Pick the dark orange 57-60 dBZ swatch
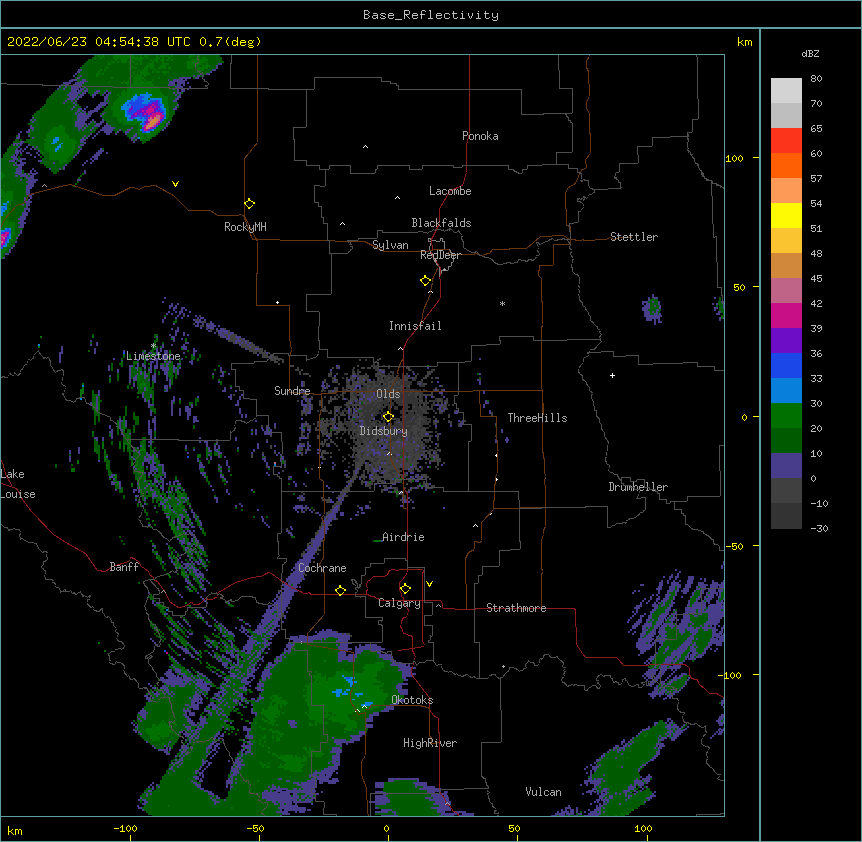This screenshot has width=862, height=842. pos(786,165)
